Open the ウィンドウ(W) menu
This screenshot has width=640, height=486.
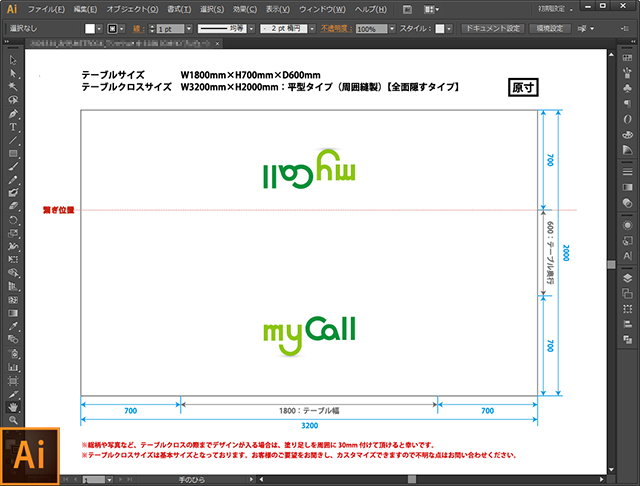322,9
